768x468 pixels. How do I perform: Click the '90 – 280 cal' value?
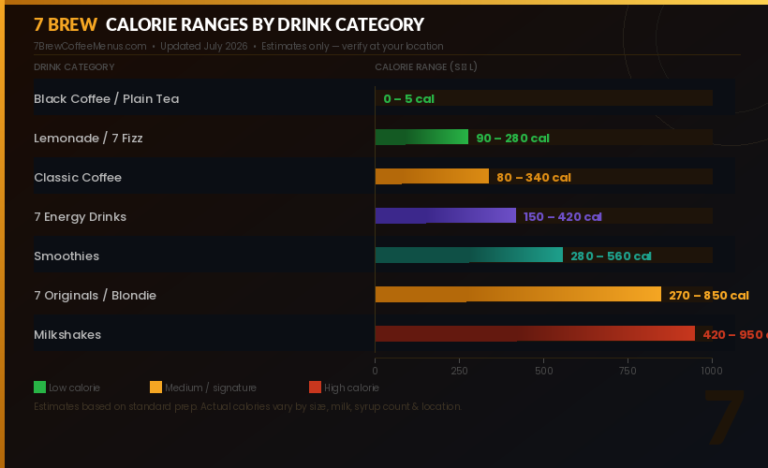click(513, 138)
